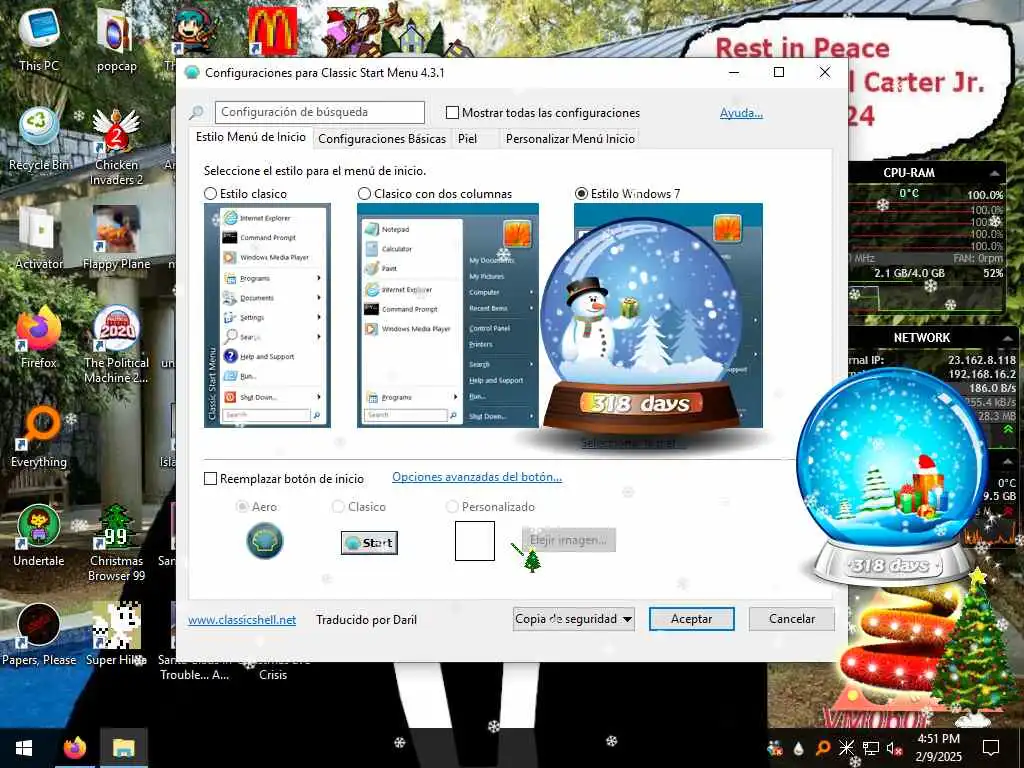The image size is (1024, 768).
Task: Click the 23.162.8.118 IP address
Action: (982, 360)
